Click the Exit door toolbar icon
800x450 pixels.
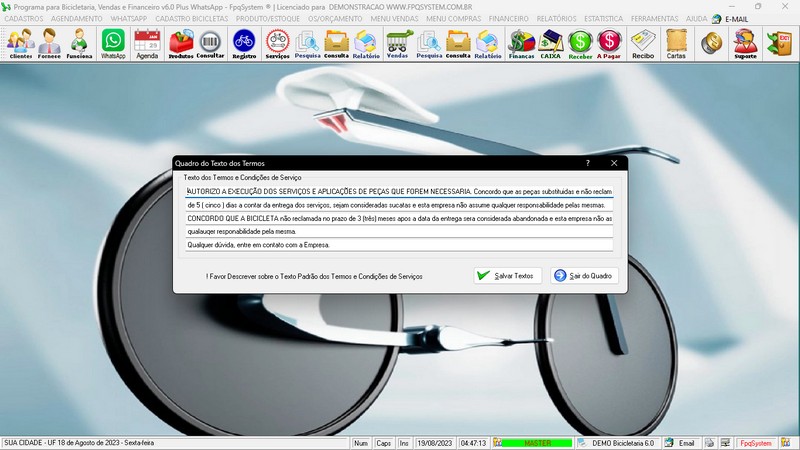[779, 43]
